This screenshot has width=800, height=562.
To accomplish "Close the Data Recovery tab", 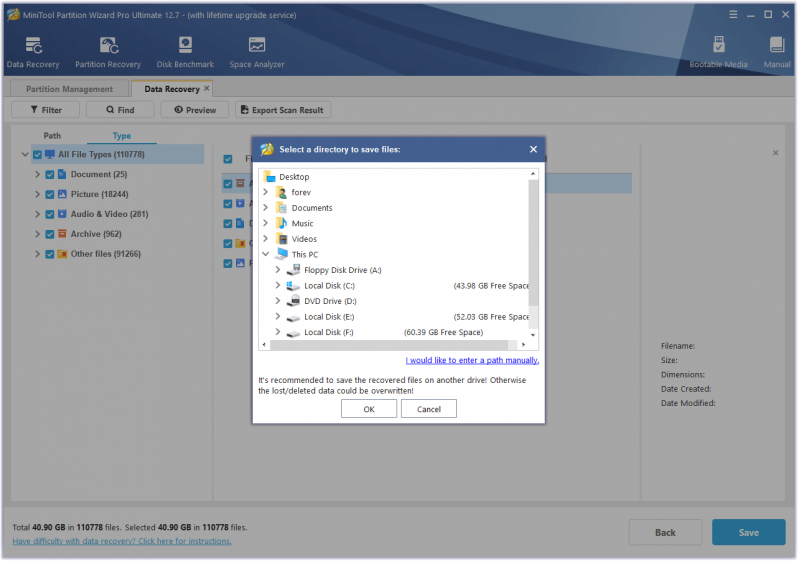I will click(x=207, y=89).
